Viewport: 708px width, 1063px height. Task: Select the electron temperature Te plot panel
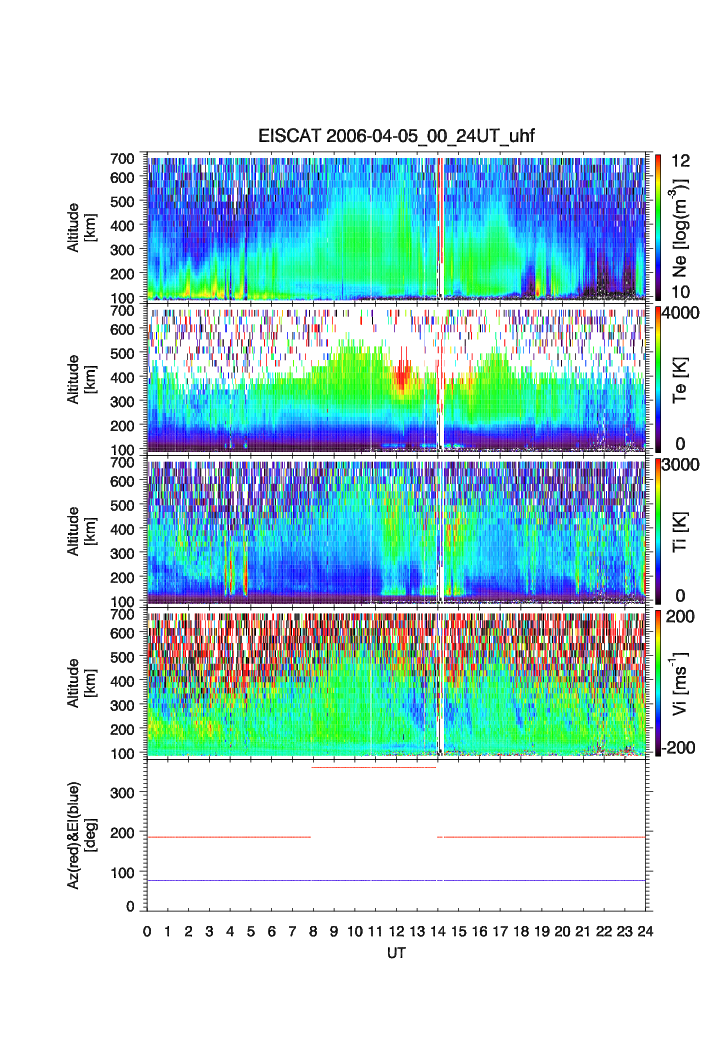398,379
